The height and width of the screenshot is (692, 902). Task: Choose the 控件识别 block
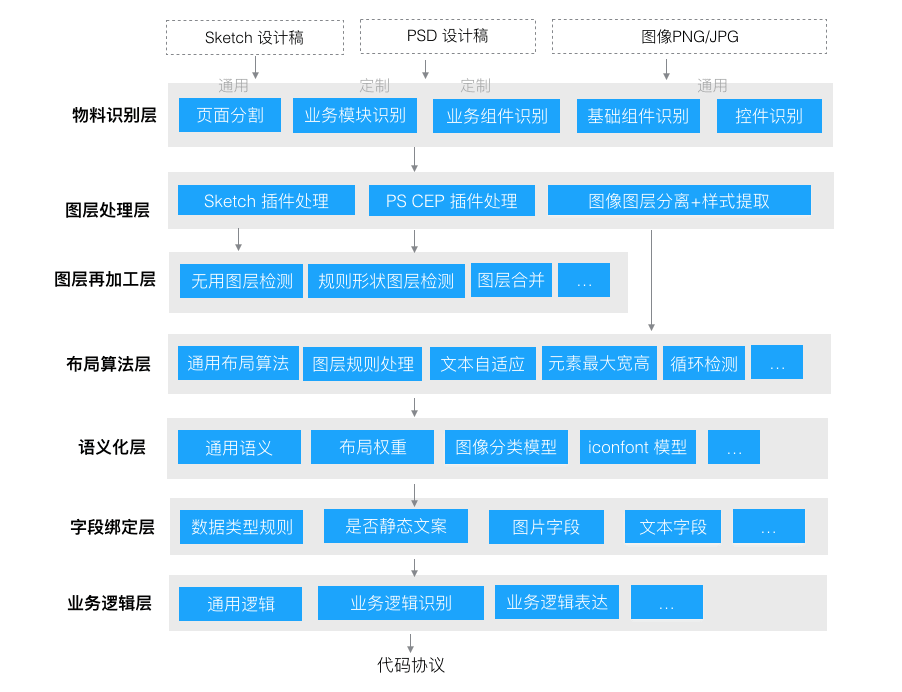[x=769, y=116]
